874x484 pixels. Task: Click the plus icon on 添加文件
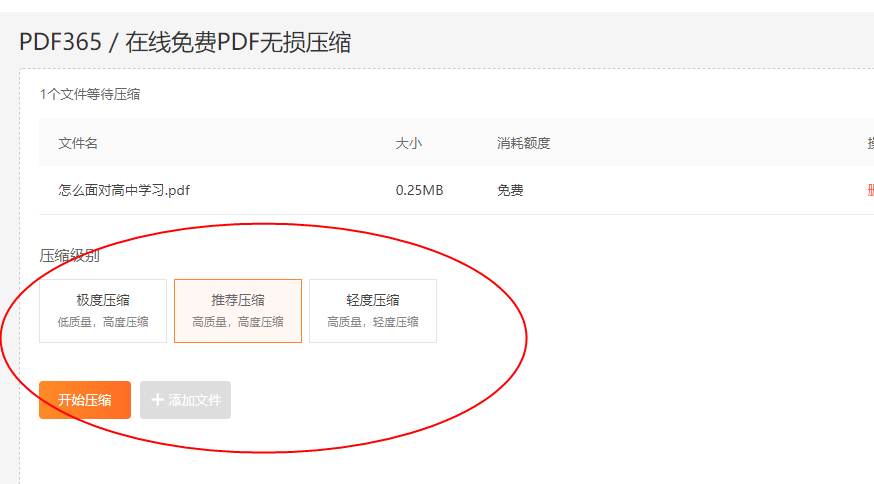(x=157, y=400)
